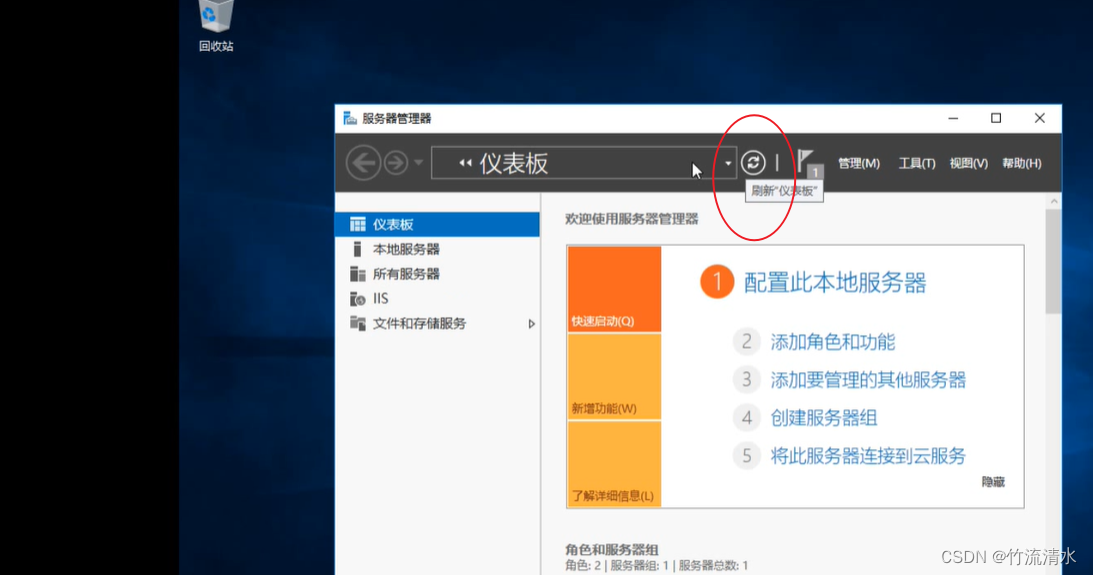The image size is (1093, 575).
Task: Minimize the Server Manager window
Action: tap(953, 118)
